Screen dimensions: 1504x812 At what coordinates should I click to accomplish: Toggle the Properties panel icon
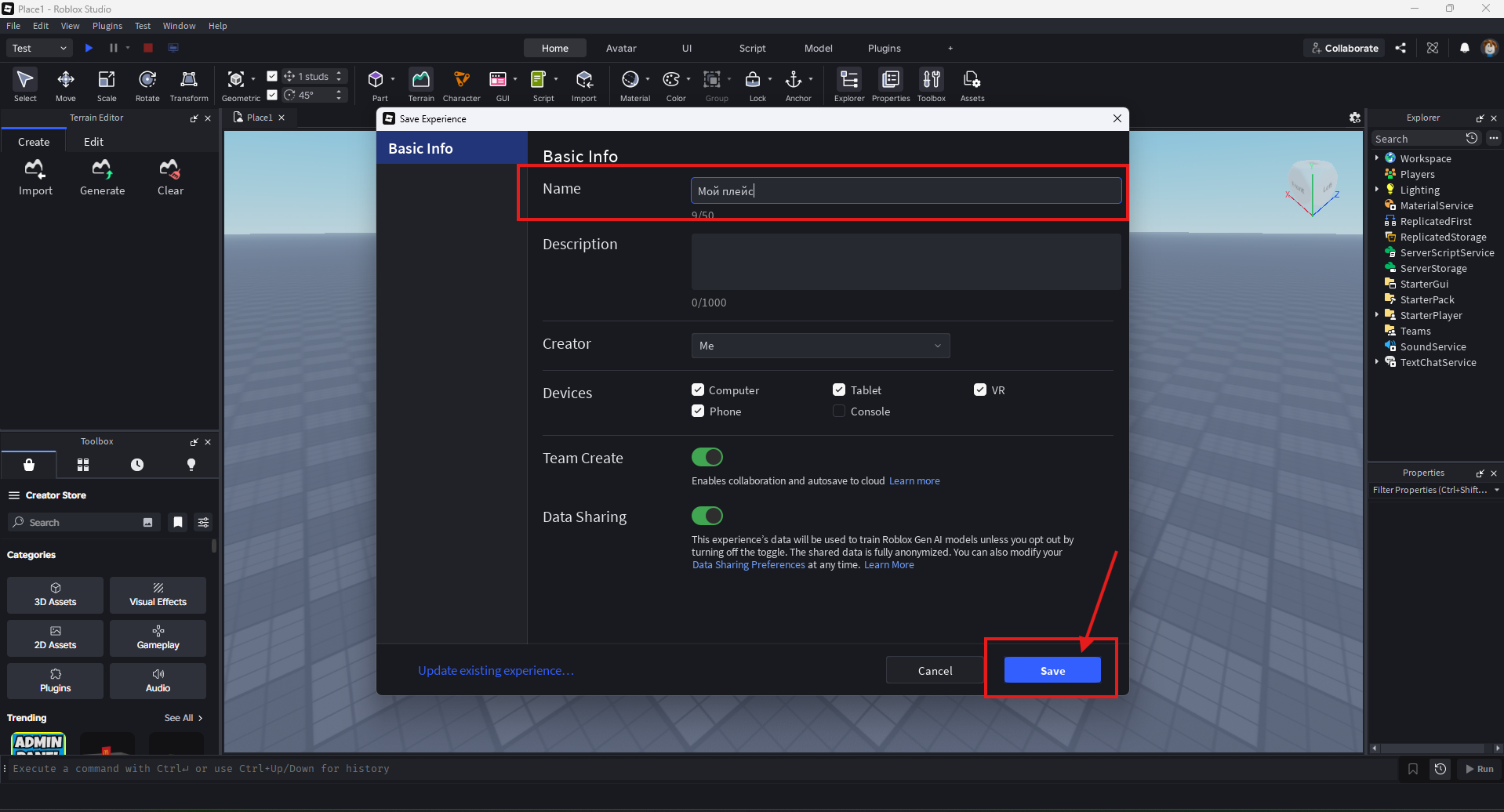click(x=891, y=85)
